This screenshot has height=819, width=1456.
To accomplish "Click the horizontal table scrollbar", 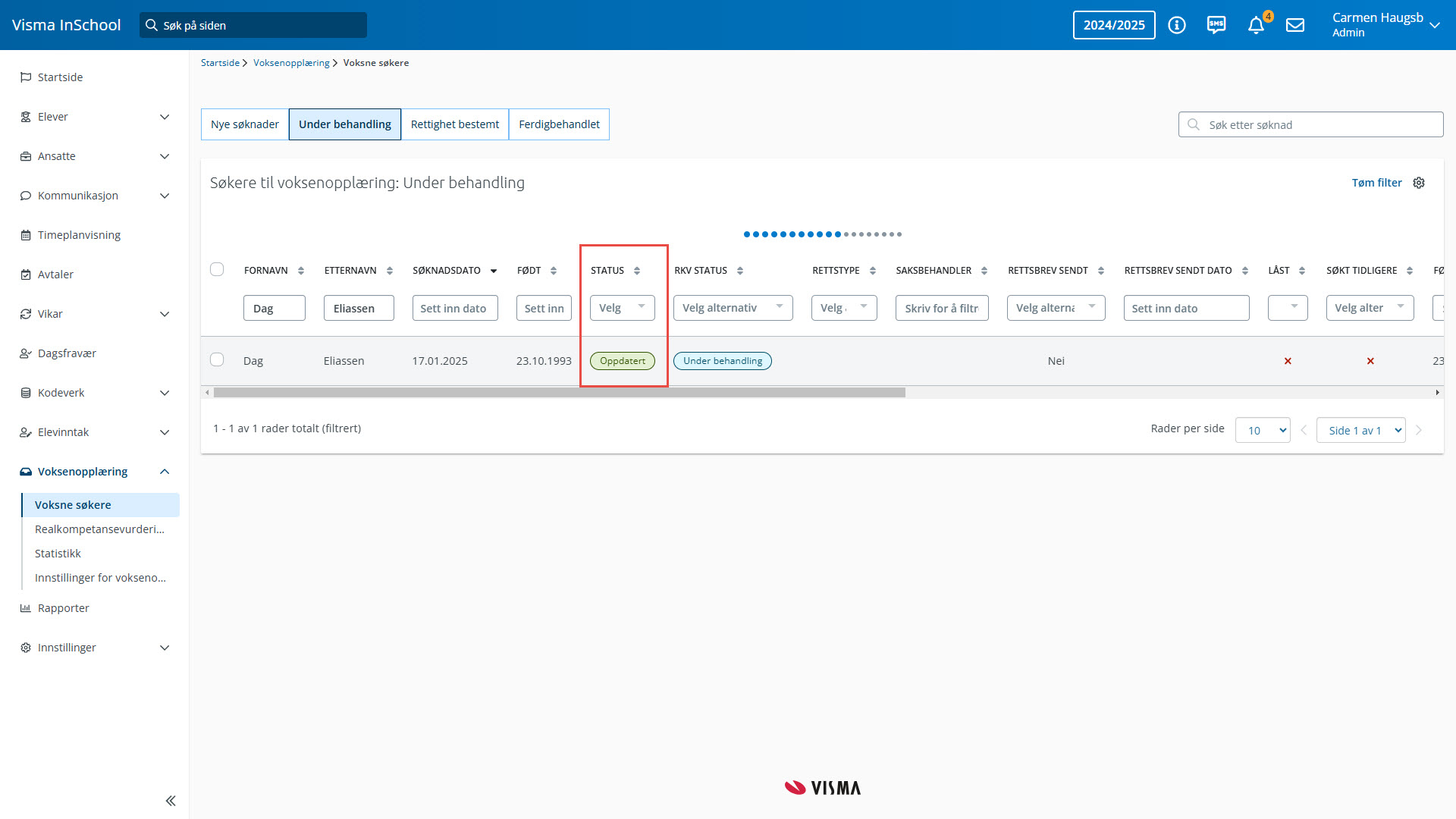I will tap(559, 393).
